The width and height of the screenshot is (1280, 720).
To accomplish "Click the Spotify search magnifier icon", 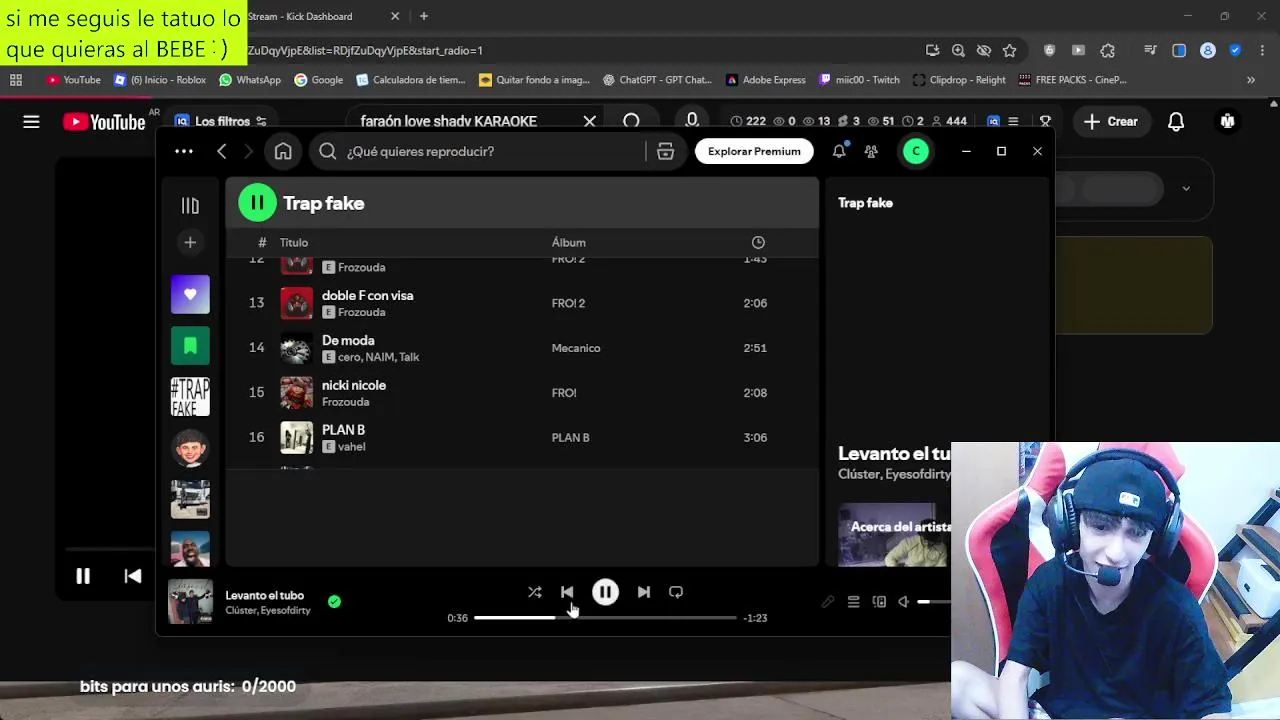I will click(x=328, y=151).
